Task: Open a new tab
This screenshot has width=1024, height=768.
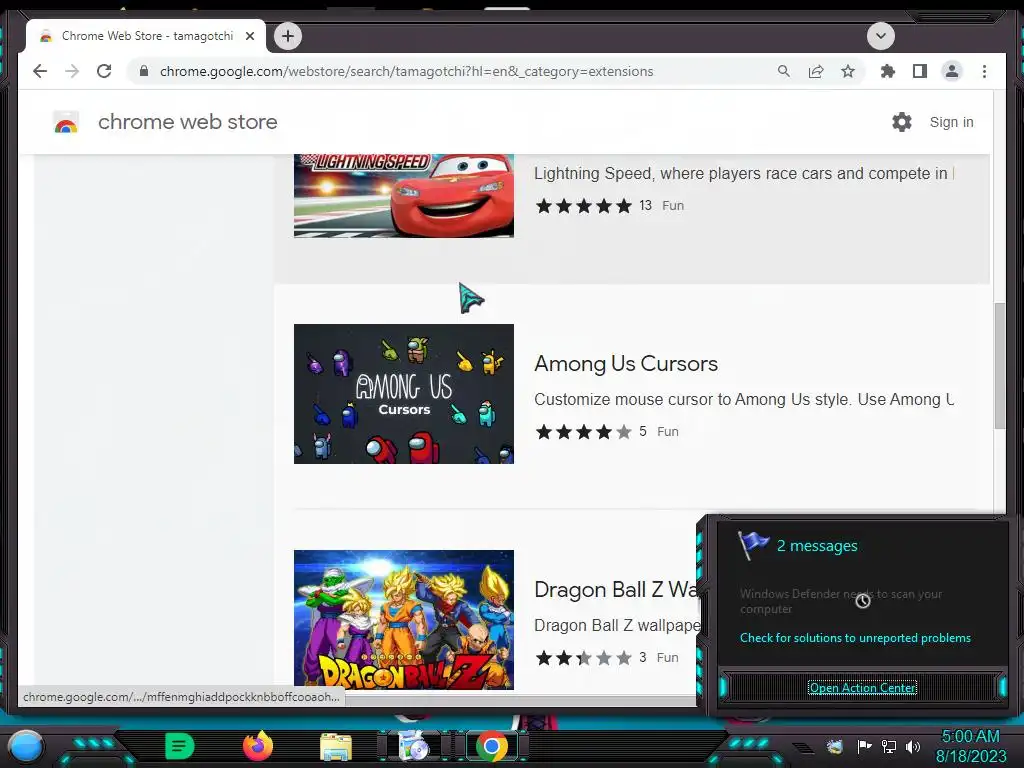Action: coord(288,36)
